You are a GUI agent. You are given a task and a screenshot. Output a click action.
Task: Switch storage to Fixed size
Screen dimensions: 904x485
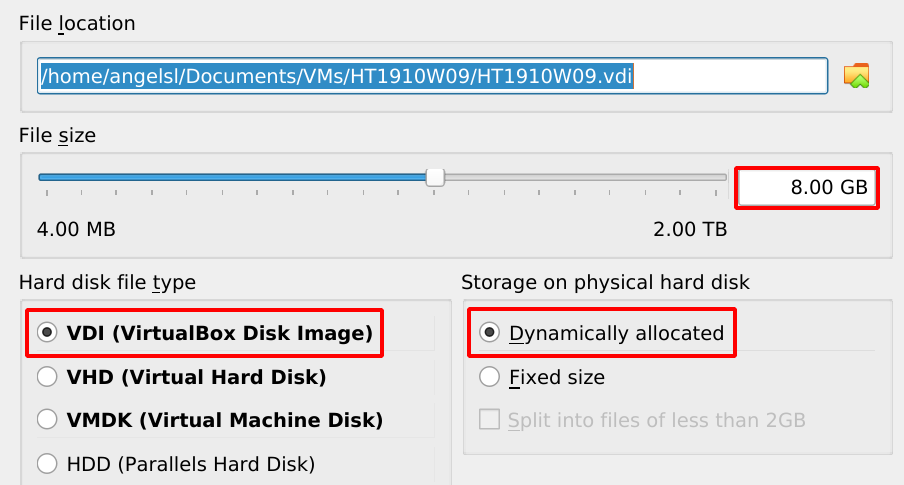click(490, 377)
